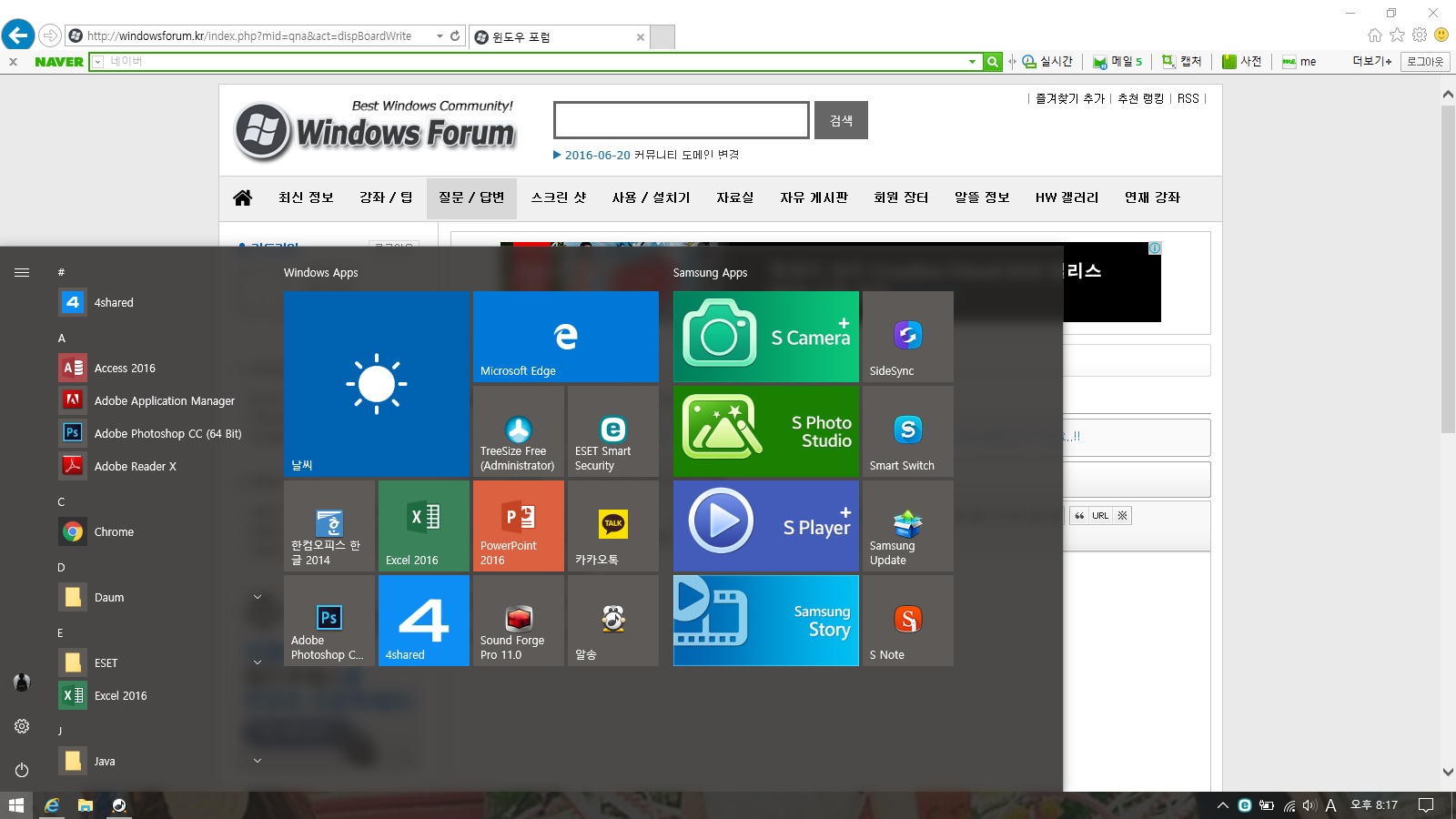Refresh the page in the address bar
Image resolution: width=1456 pixels, height=819 pixels.
(x=455, y=36)
